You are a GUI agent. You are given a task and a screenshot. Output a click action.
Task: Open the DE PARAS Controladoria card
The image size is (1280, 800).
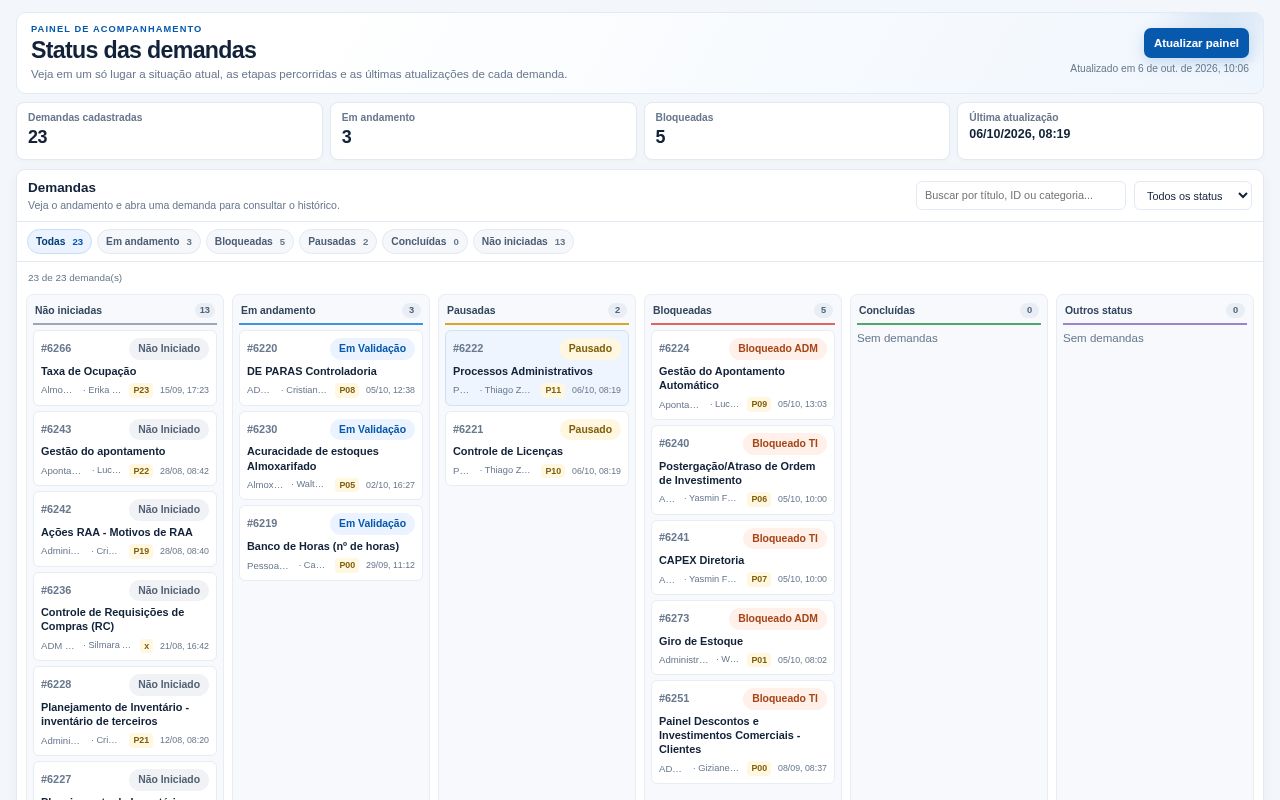[331, 368]
